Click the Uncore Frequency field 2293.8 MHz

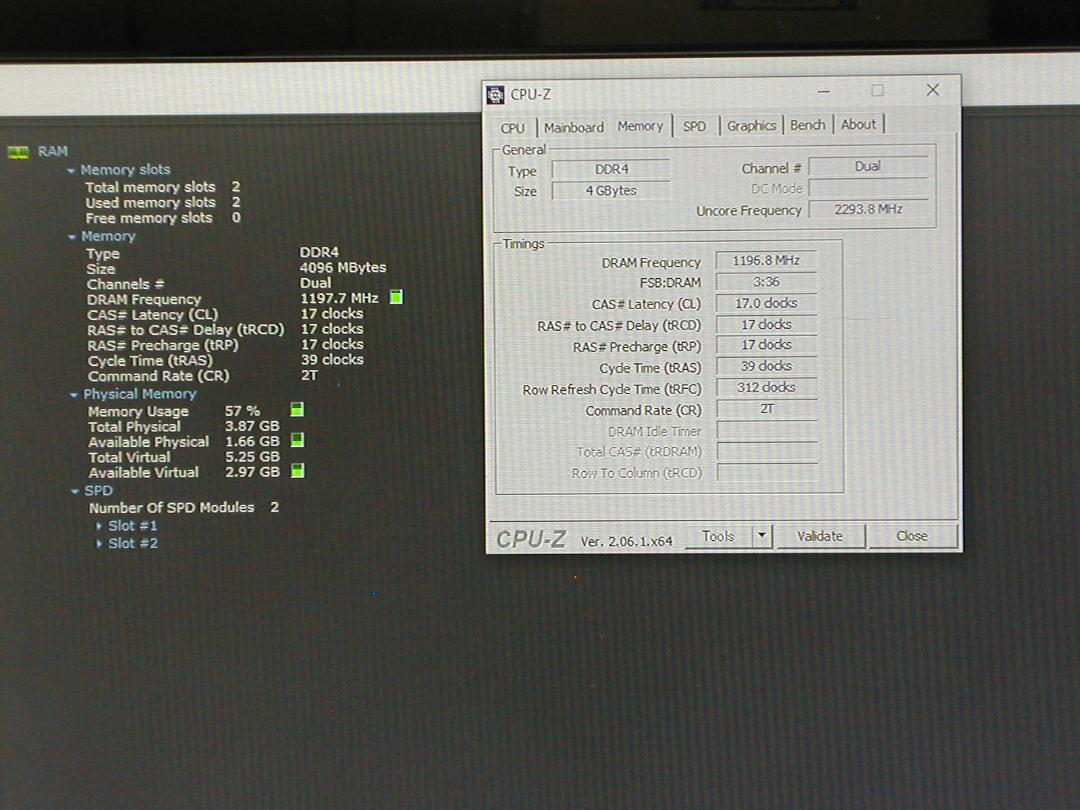[x=868, y=209]
